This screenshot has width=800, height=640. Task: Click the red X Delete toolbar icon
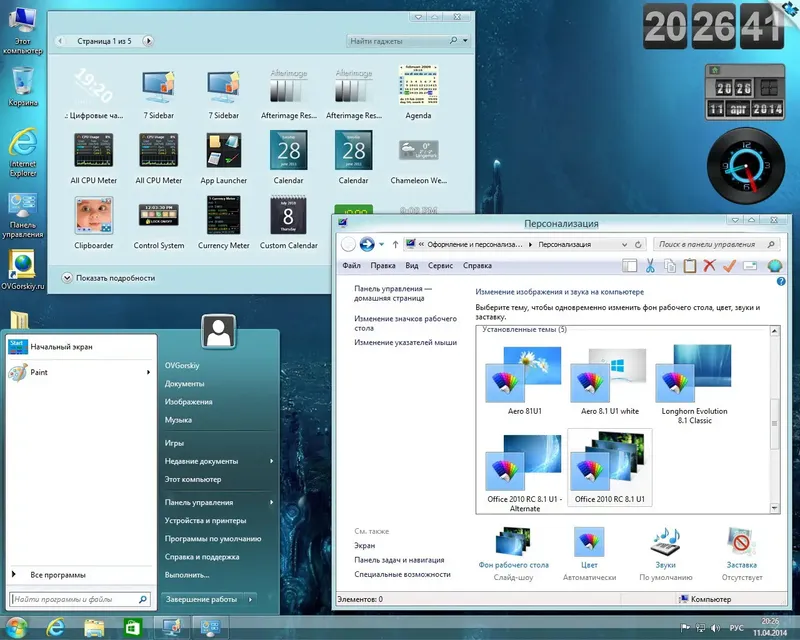pos(709,265)
